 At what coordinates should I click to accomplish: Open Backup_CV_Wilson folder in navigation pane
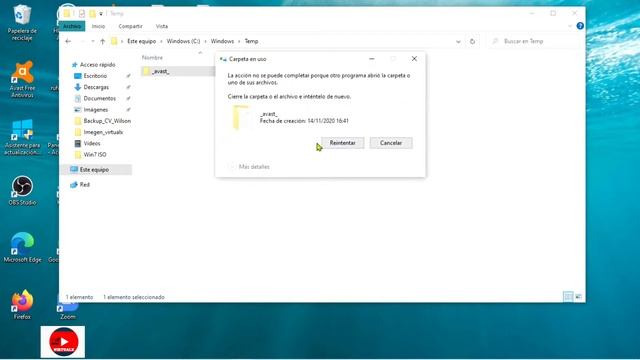click(x=102, y=121)
